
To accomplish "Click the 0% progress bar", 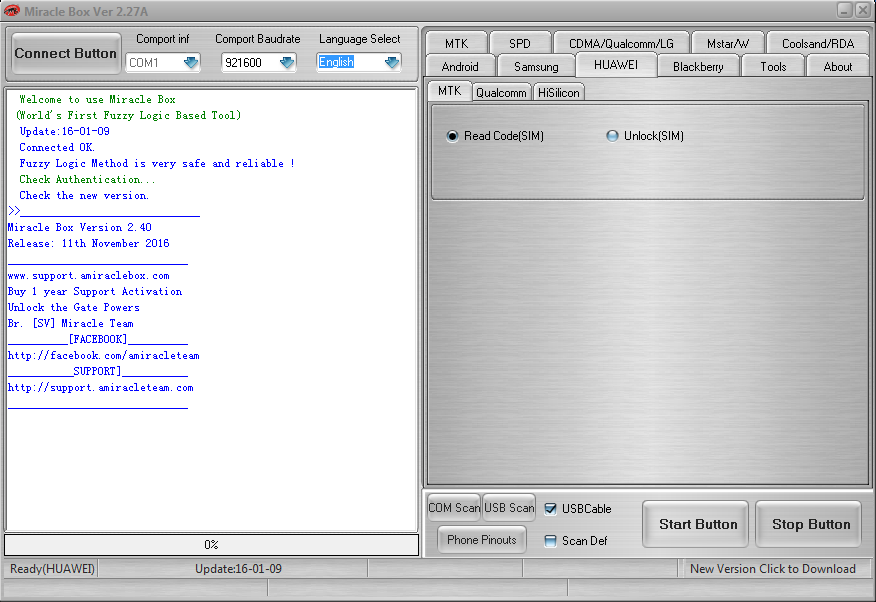I will 211,544.
